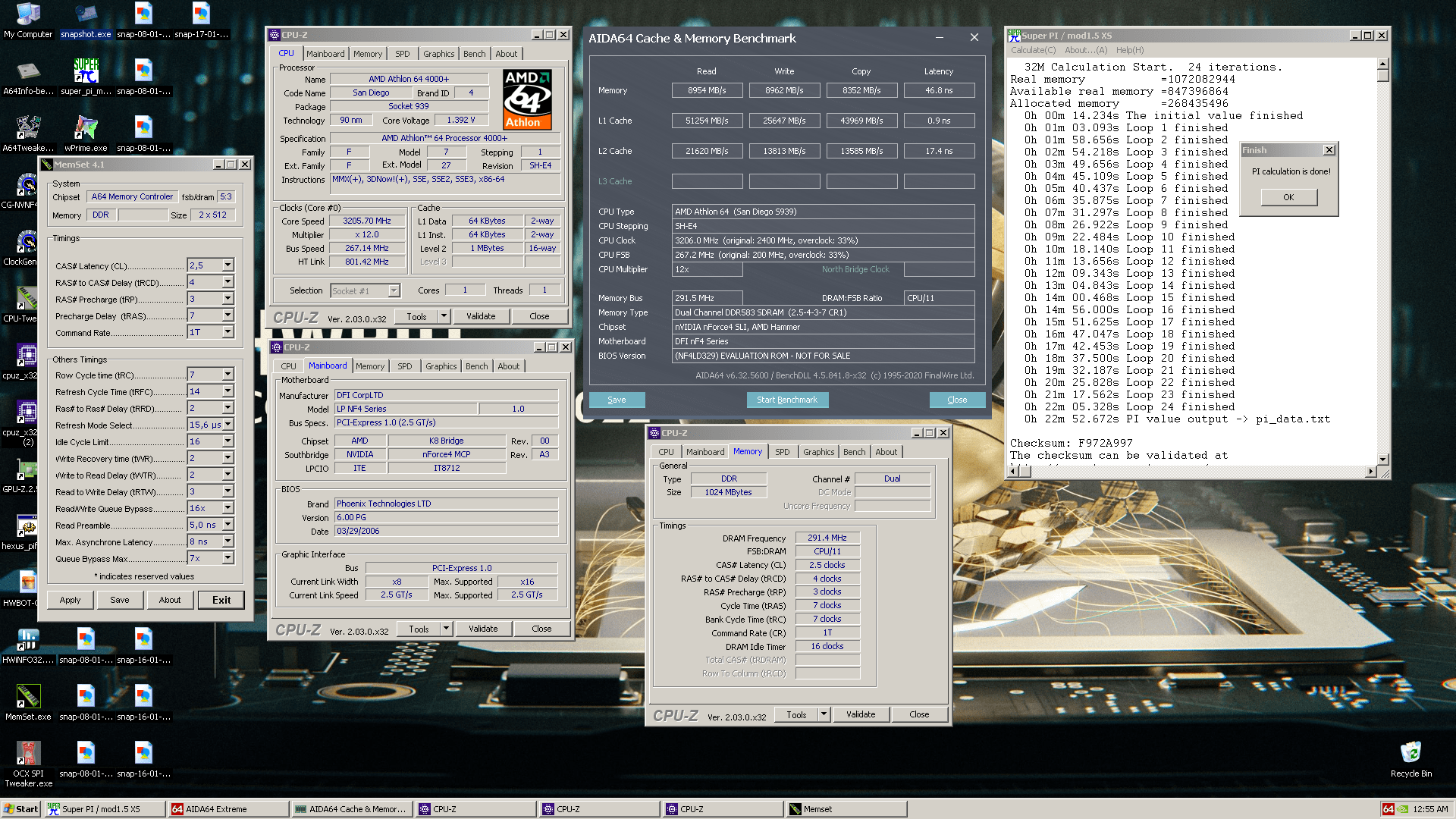Click the L1 Cache Latency 0.9 ns field
Viewport: 1456px width, 819px height.
pyautogui.click(x=939, y=121)
